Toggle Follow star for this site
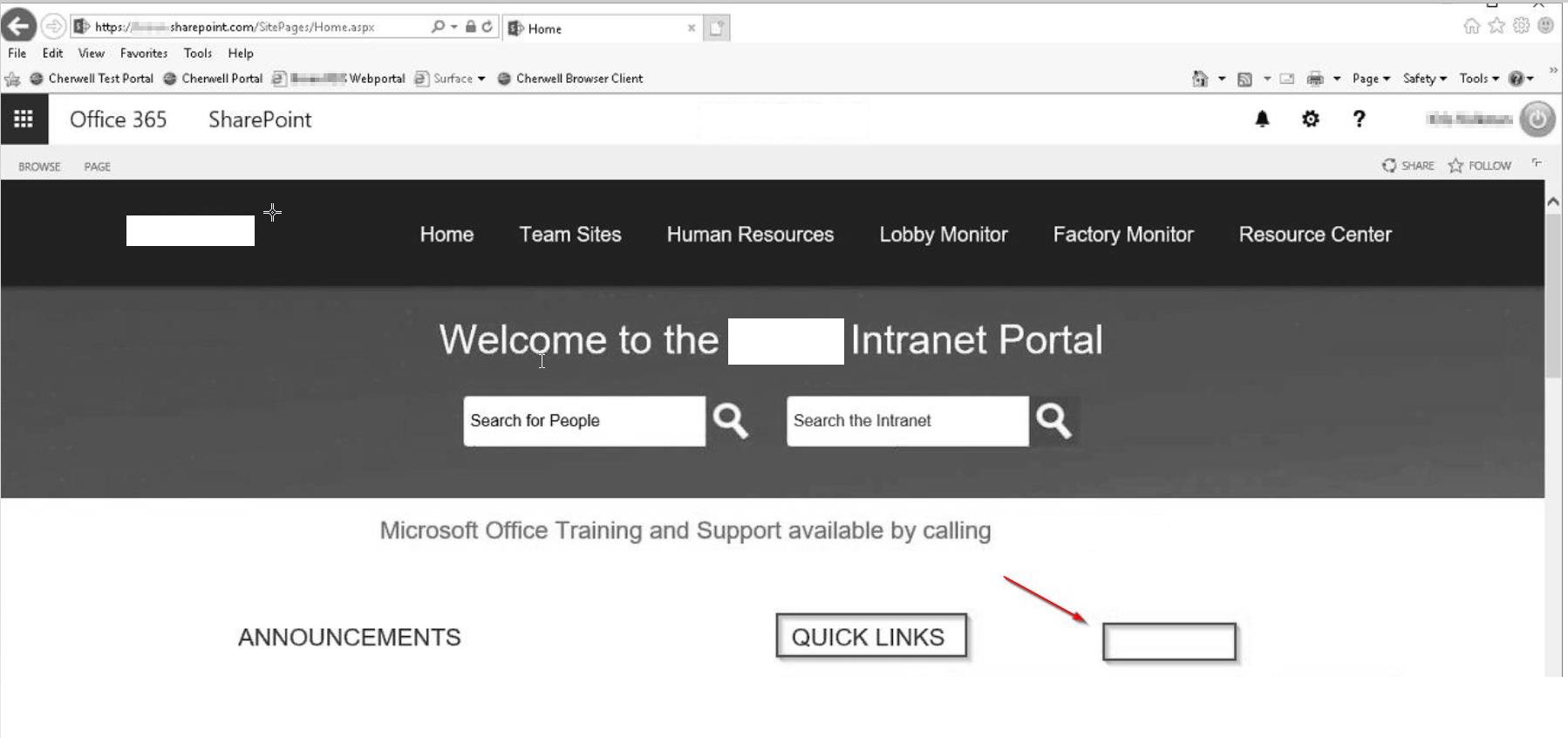1568x738 pixels. 1480,166
